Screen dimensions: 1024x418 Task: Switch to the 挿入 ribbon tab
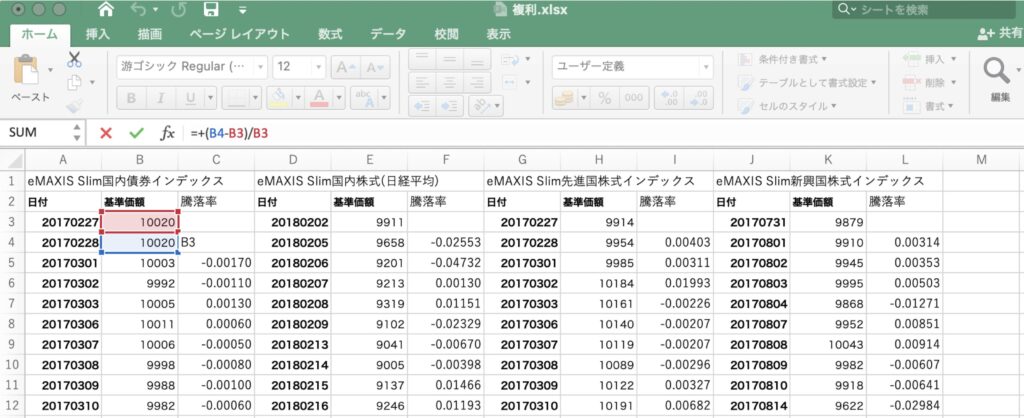pyautogui.click(x=98, y=35)
